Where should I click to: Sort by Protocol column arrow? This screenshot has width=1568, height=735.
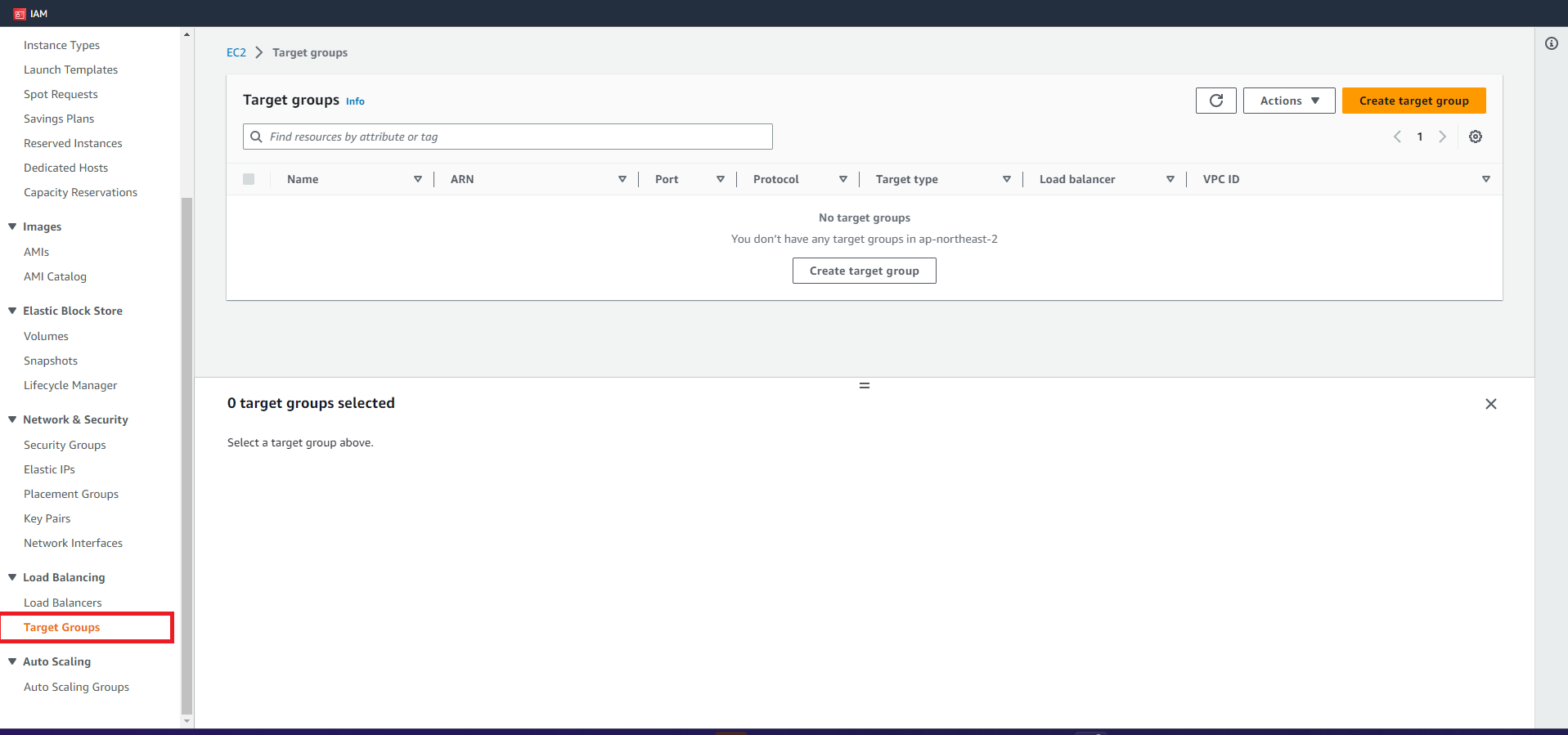843,179
